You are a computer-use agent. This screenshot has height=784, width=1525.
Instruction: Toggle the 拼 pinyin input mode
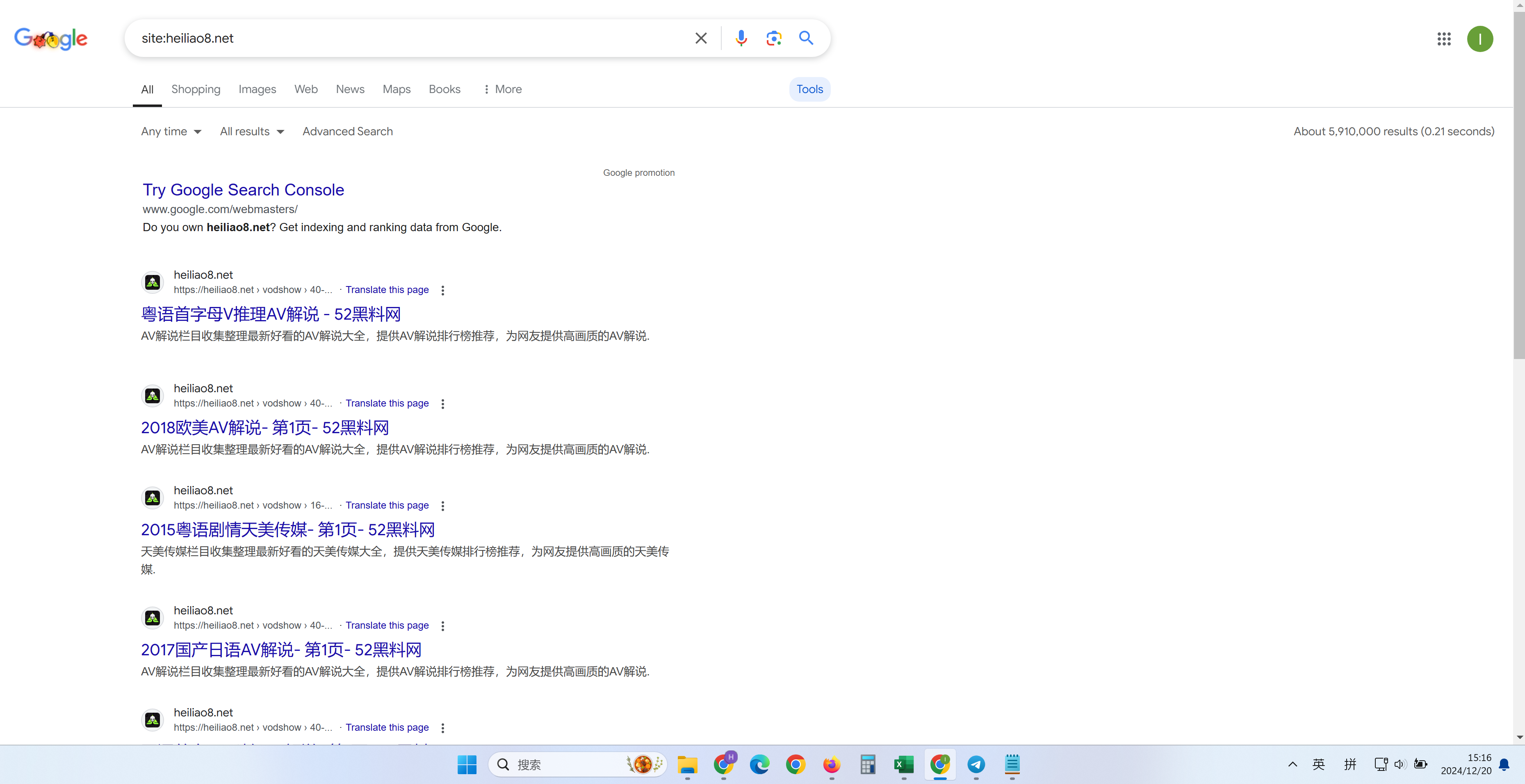1350,764
